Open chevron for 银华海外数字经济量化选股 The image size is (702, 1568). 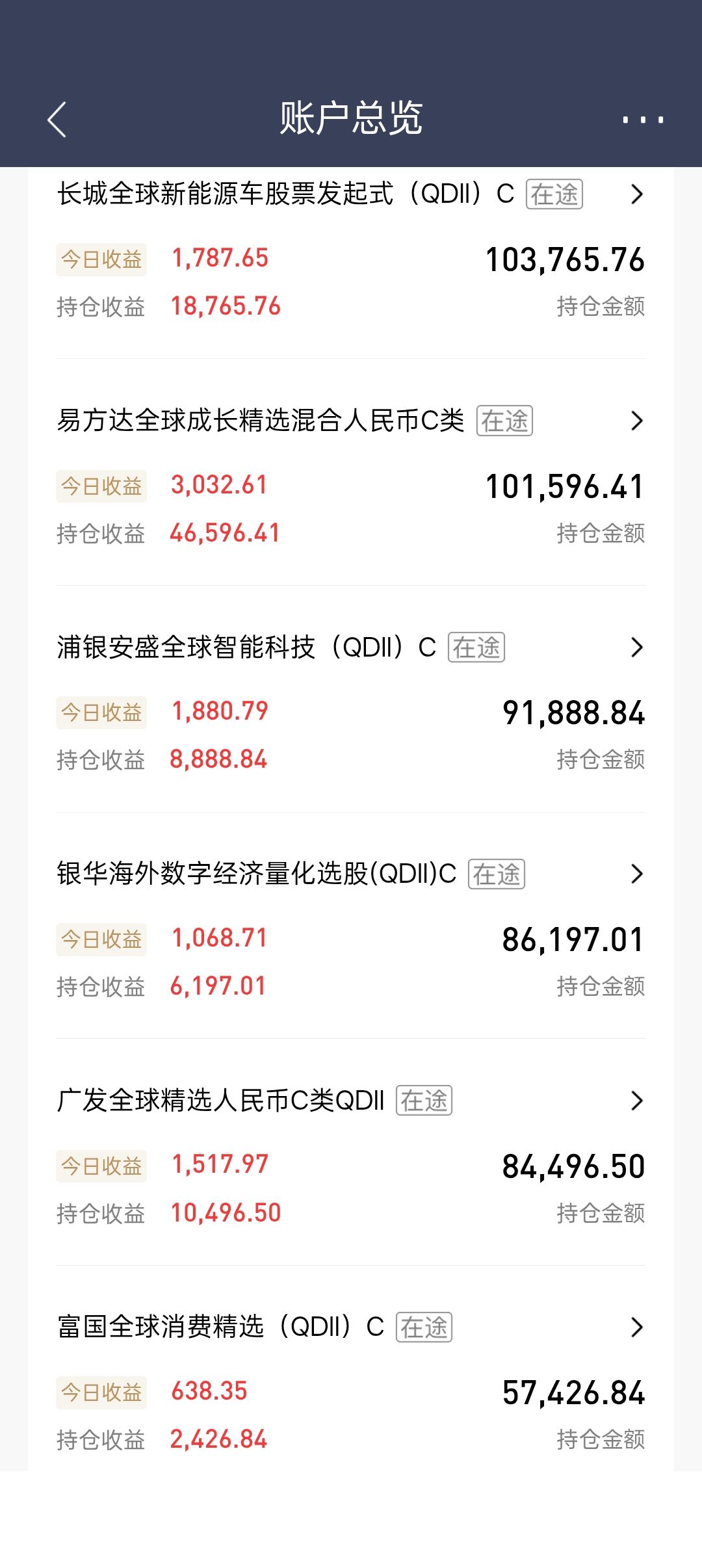[x=636, y=874]
